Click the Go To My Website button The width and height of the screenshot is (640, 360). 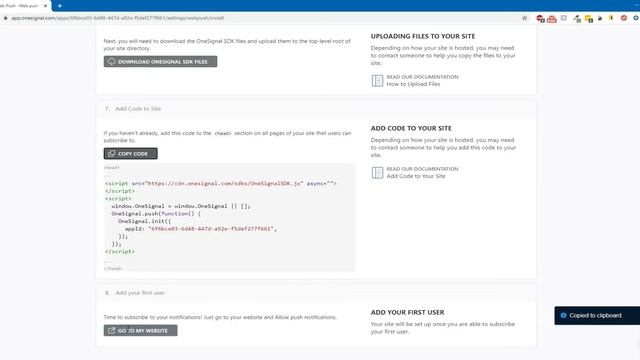[x=140, y=330]
